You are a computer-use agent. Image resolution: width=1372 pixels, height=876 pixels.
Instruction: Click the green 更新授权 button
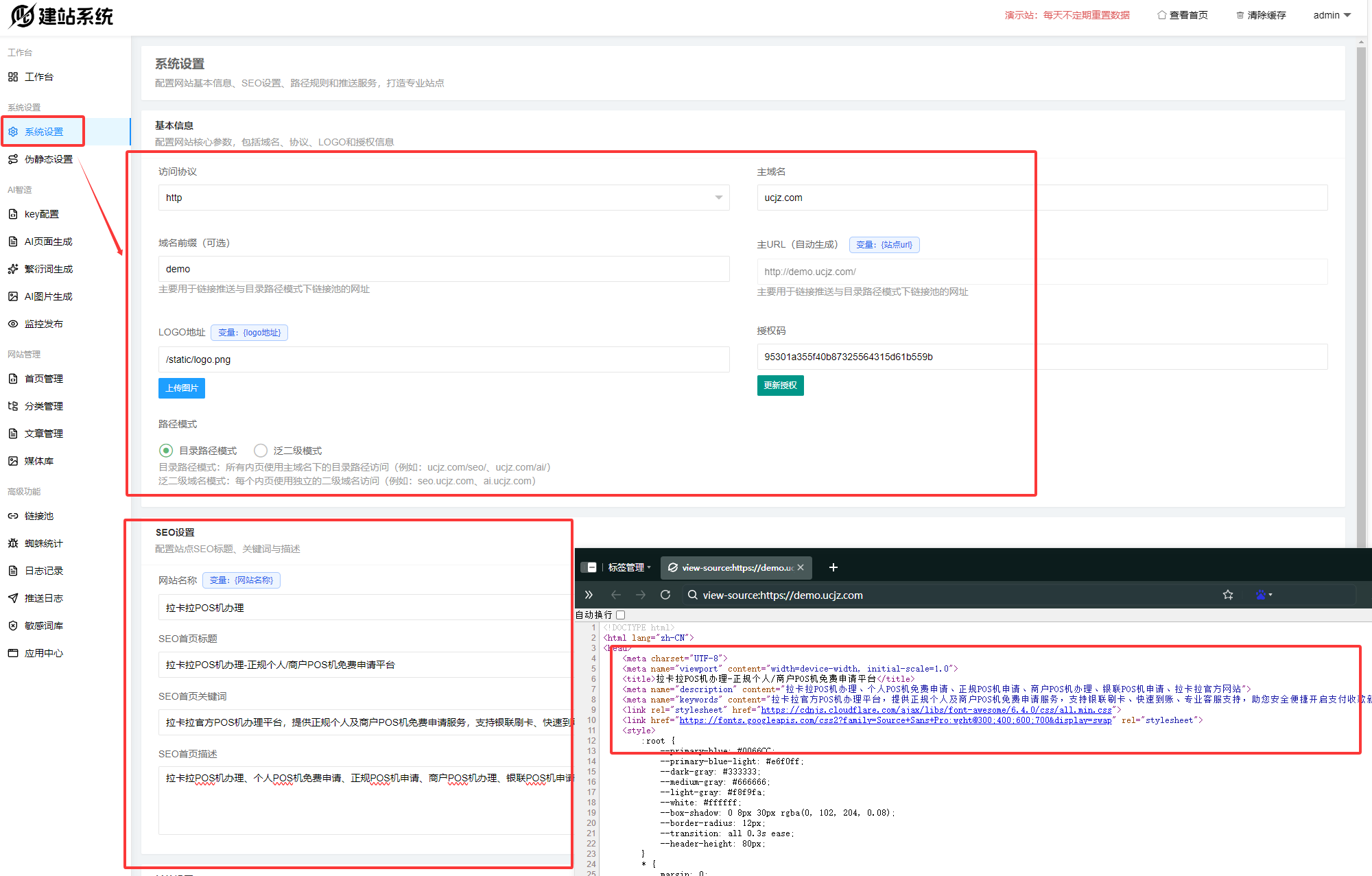pos(780,386)
